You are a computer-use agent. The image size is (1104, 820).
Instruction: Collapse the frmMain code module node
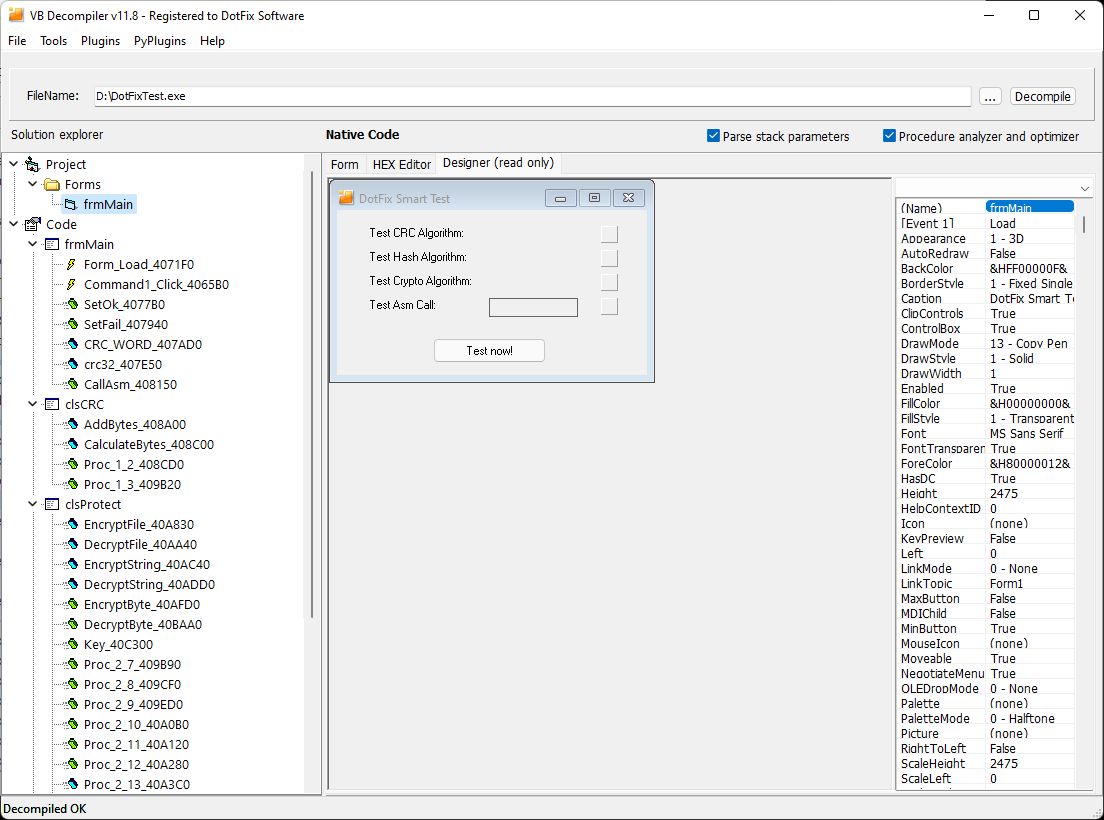(x=32, y=244)
